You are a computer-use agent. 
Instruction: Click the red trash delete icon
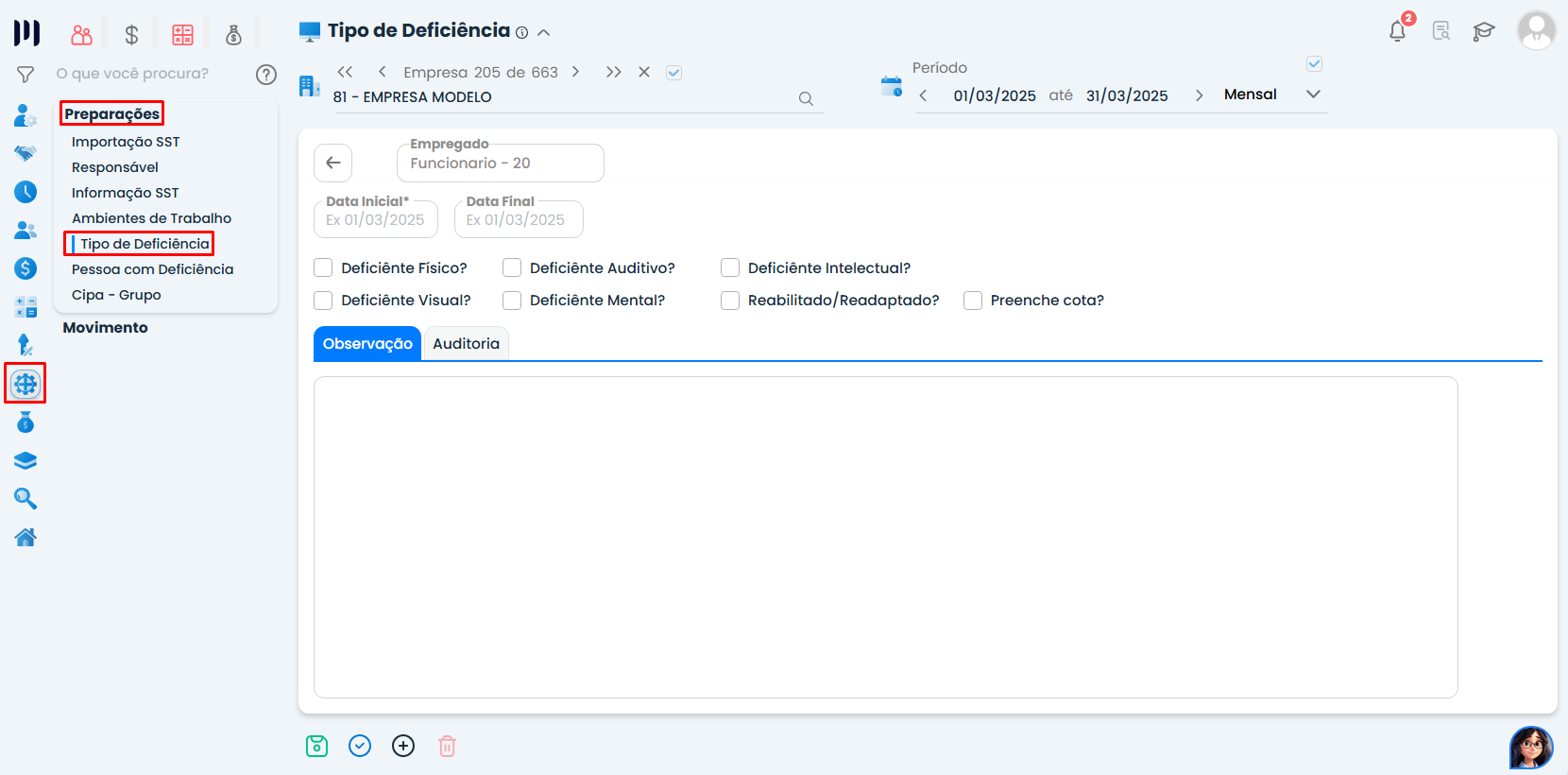[447, 747]
